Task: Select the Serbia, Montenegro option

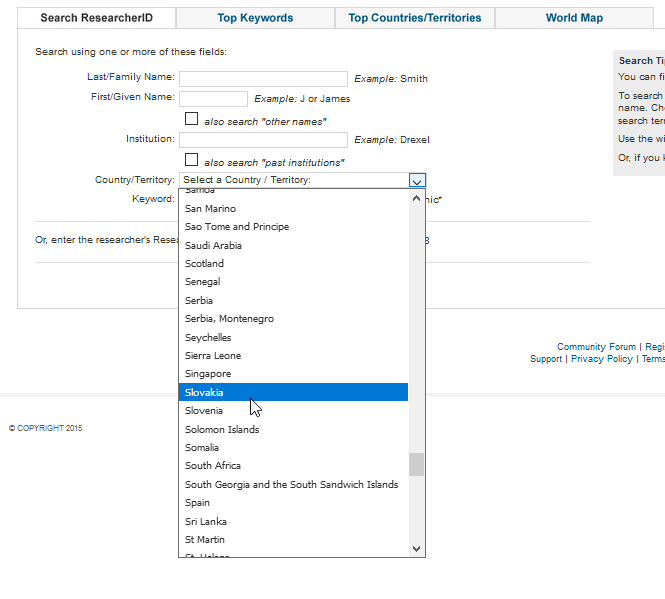Action: (x=293, y=319)
